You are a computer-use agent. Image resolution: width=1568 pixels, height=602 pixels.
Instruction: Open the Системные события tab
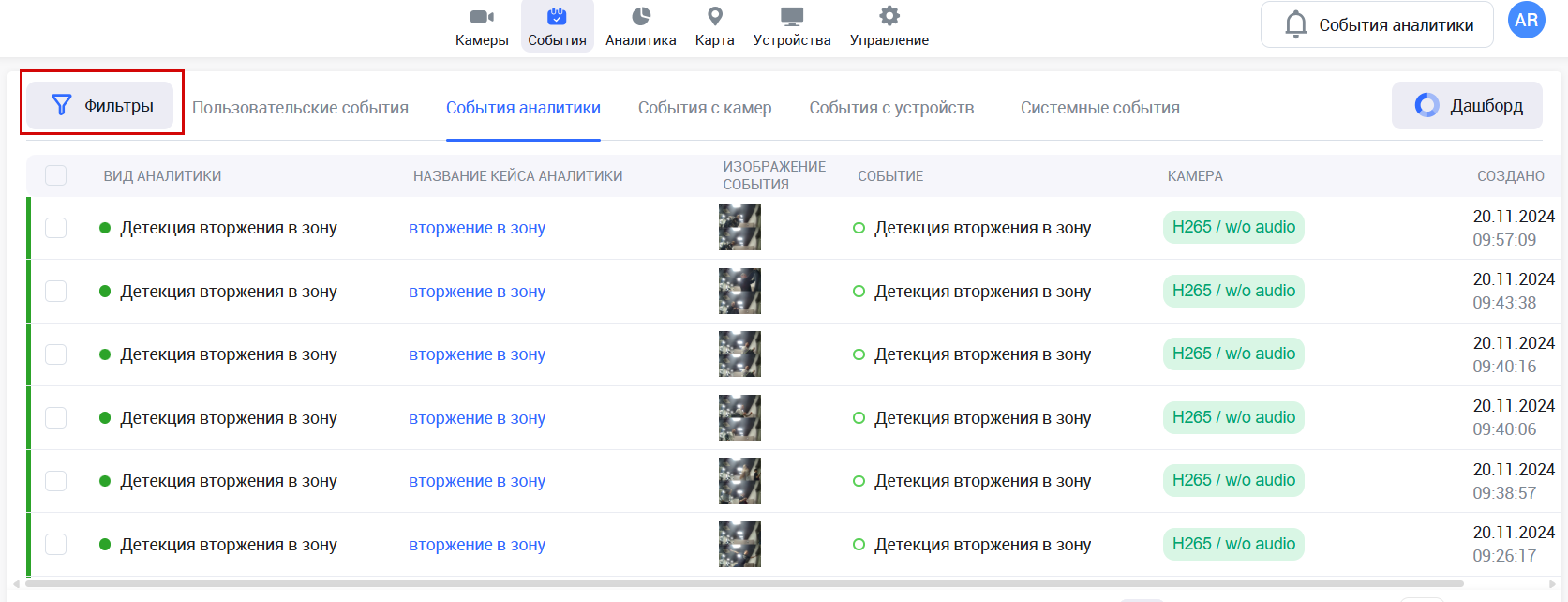click(1099, 108)
